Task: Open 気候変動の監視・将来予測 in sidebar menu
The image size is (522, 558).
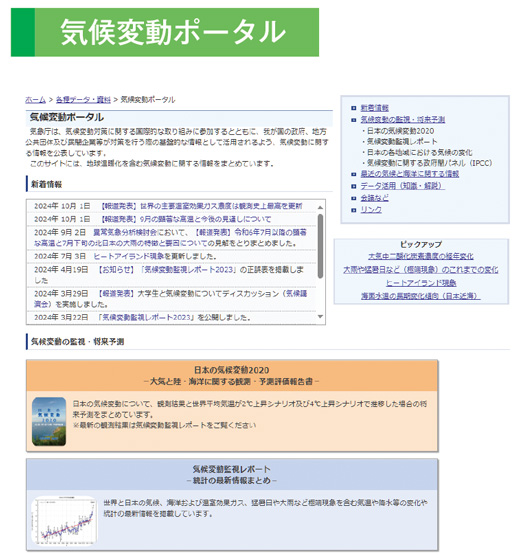Action: 402,120
